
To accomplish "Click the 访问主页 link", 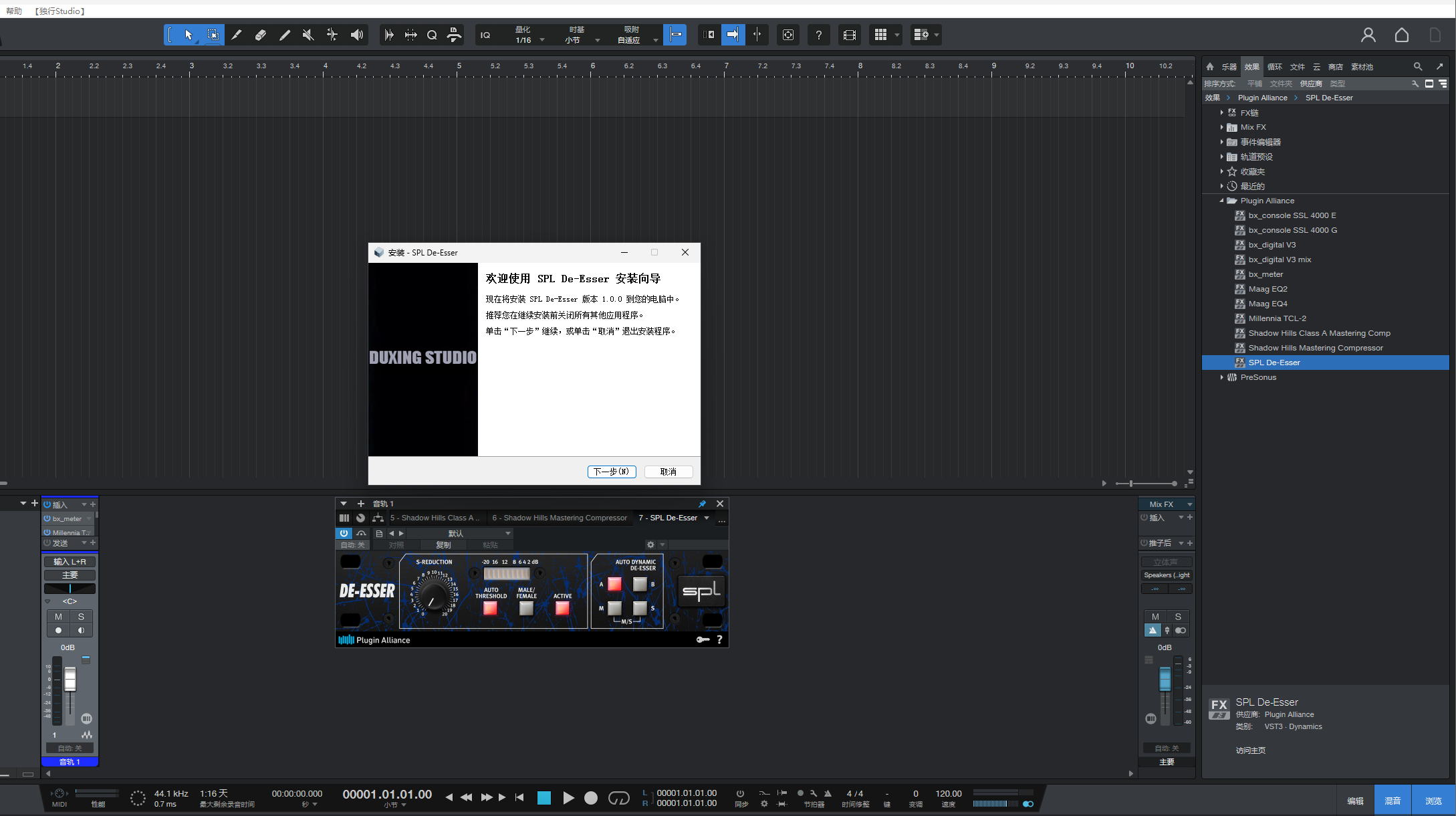I will pos(1250,750).
